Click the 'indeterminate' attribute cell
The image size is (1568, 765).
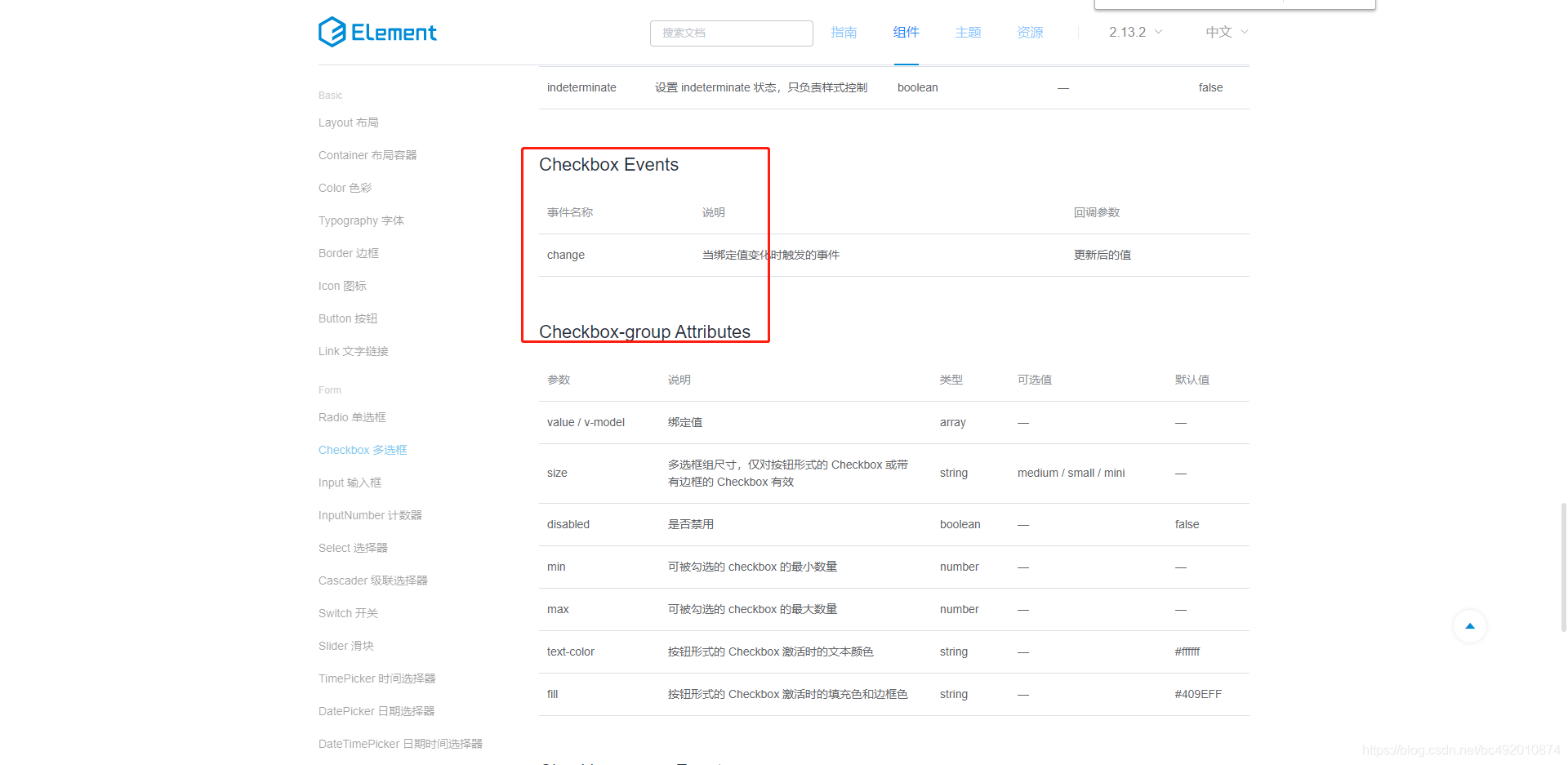581,87
